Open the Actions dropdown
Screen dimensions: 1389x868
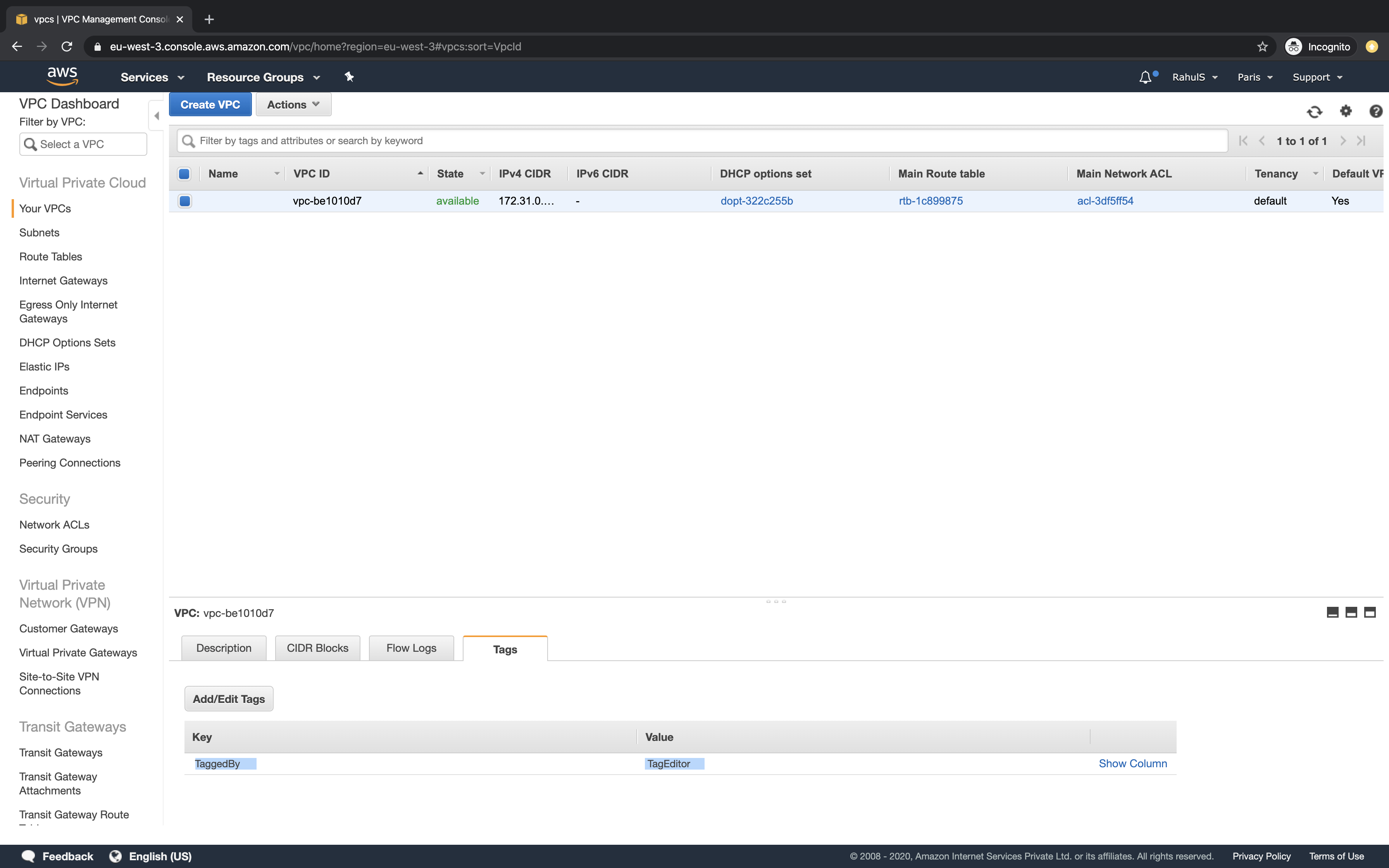point(293,104)
